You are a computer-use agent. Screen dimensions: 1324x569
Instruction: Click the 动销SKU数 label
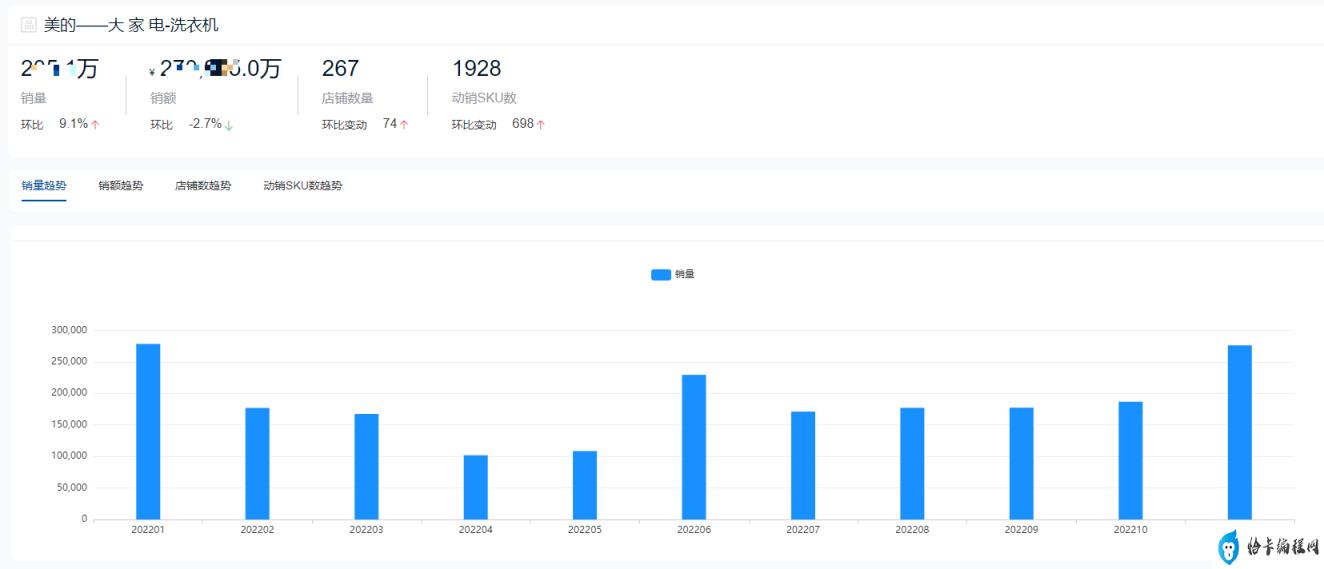(484, 98)
